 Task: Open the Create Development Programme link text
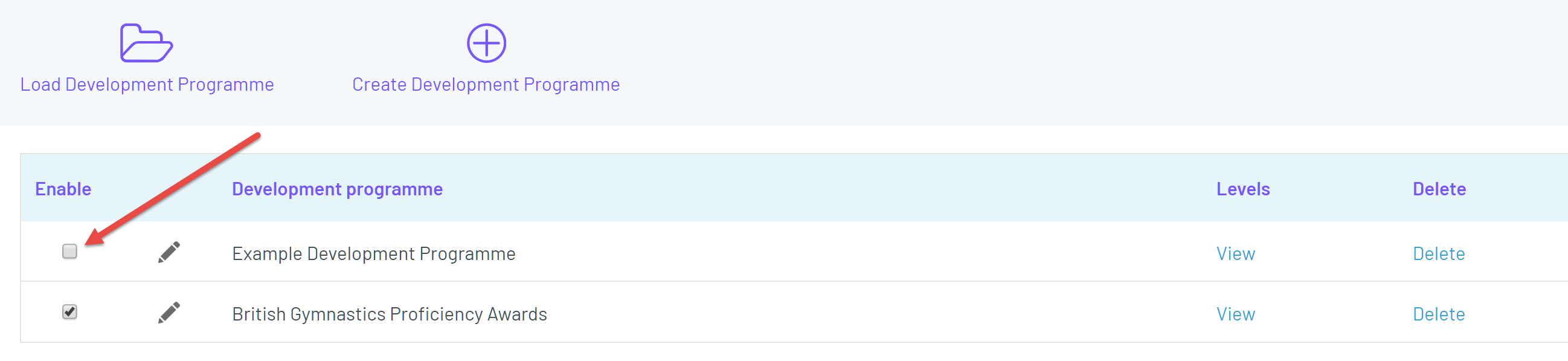(486, 84)
